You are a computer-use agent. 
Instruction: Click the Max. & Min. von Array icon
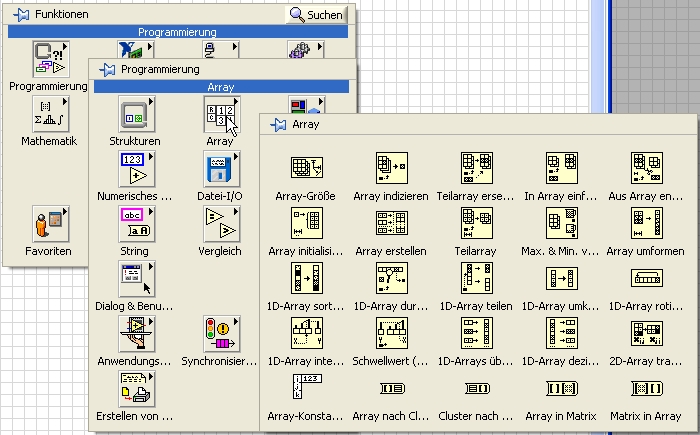pyautogui.click(x=561, y=223)
